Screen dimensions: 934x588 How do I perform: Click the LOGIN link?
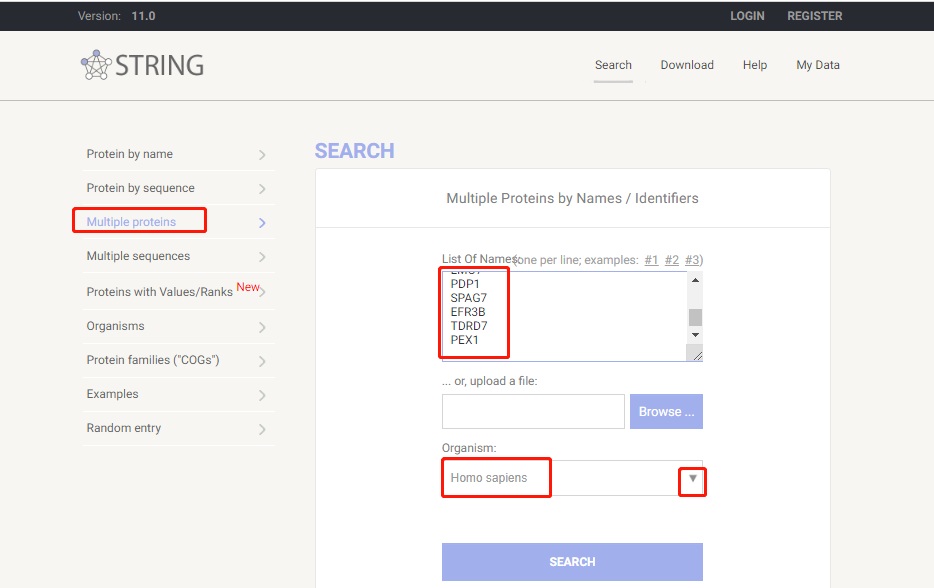point(747,16)
